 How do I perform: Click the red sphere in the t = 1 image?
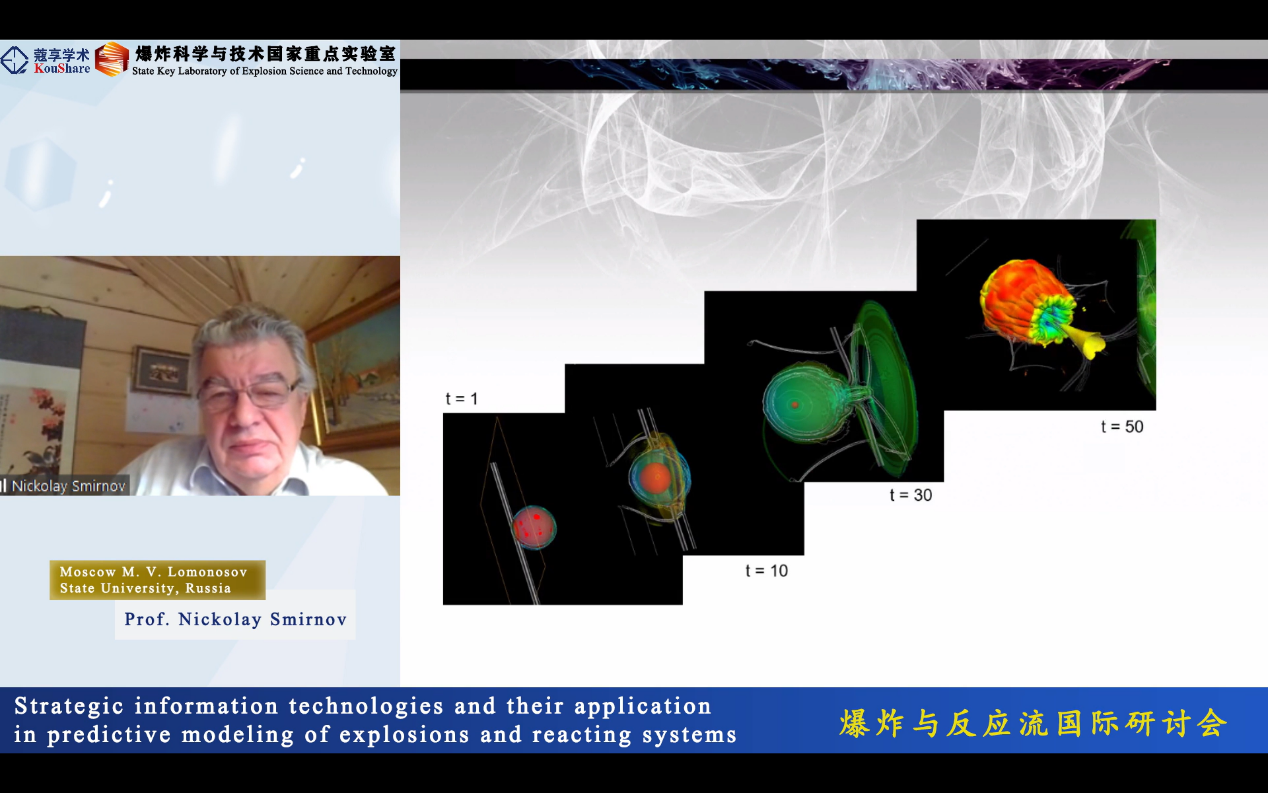[x=534, y=526]
